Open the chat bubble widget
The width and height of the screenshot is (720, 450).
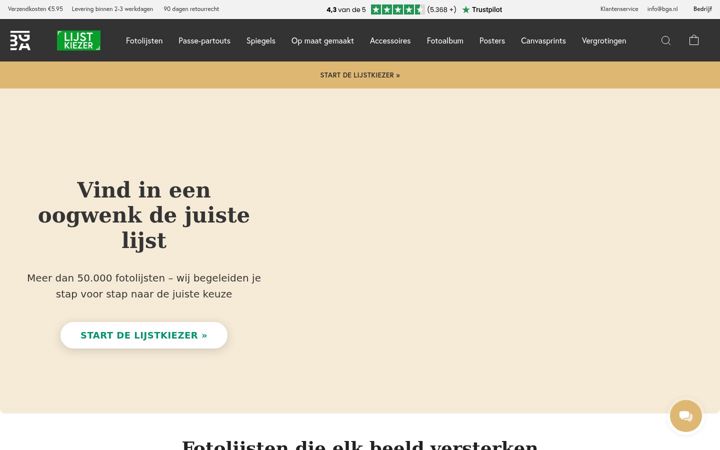(686, 416)
